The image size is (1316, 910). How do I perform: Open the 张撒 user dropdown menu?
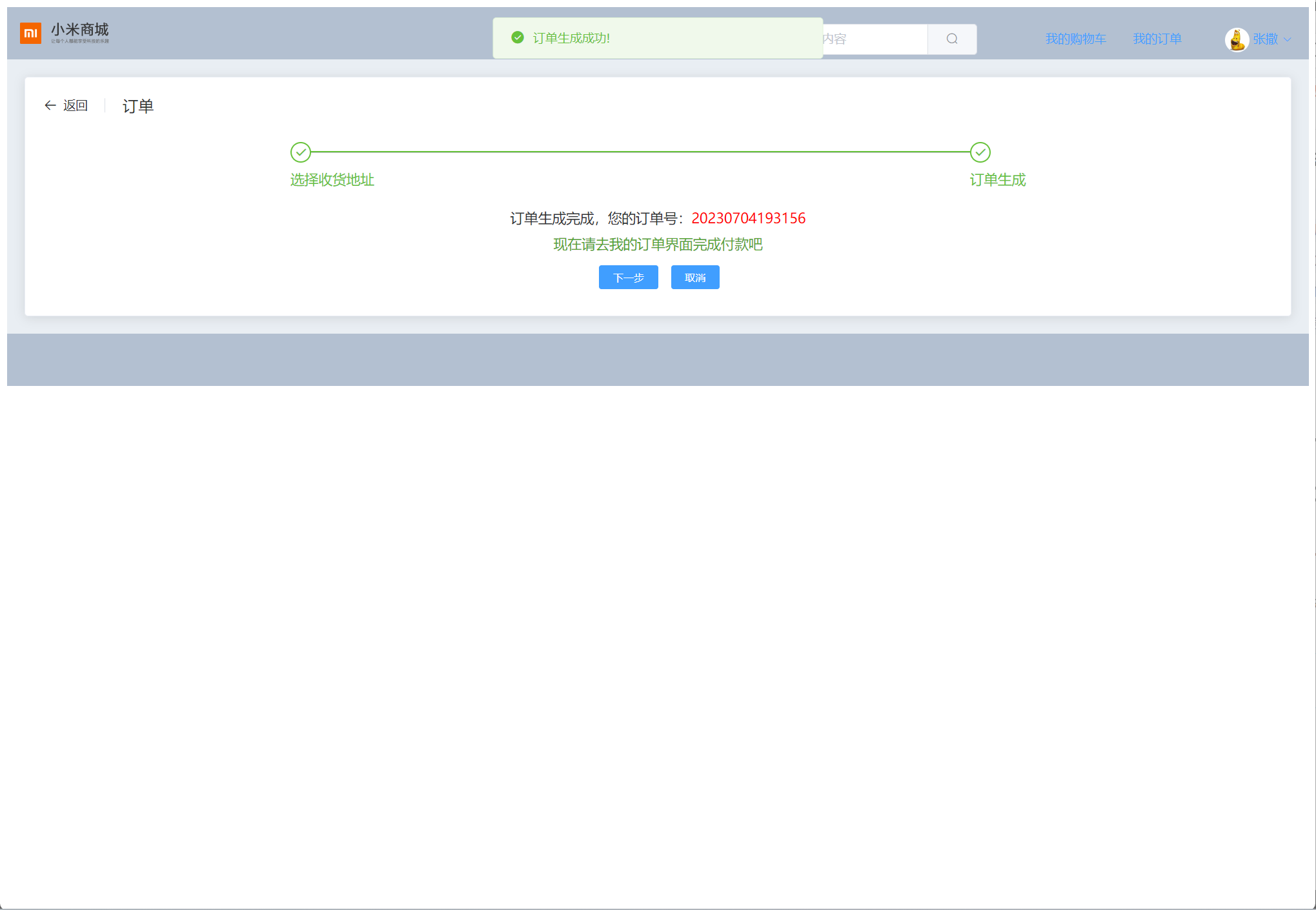click(x=1265, y=39)
